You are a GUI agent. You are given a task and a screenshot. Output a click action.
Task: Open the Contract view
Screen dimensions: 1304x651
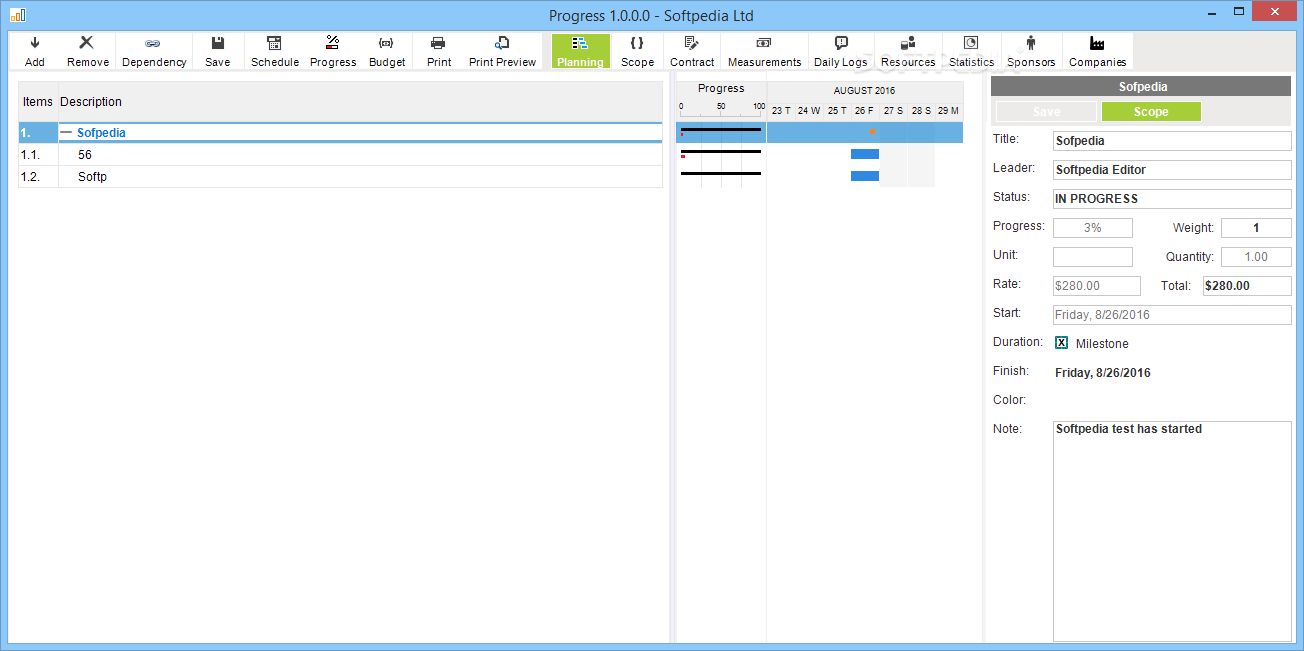pos(692,51)
